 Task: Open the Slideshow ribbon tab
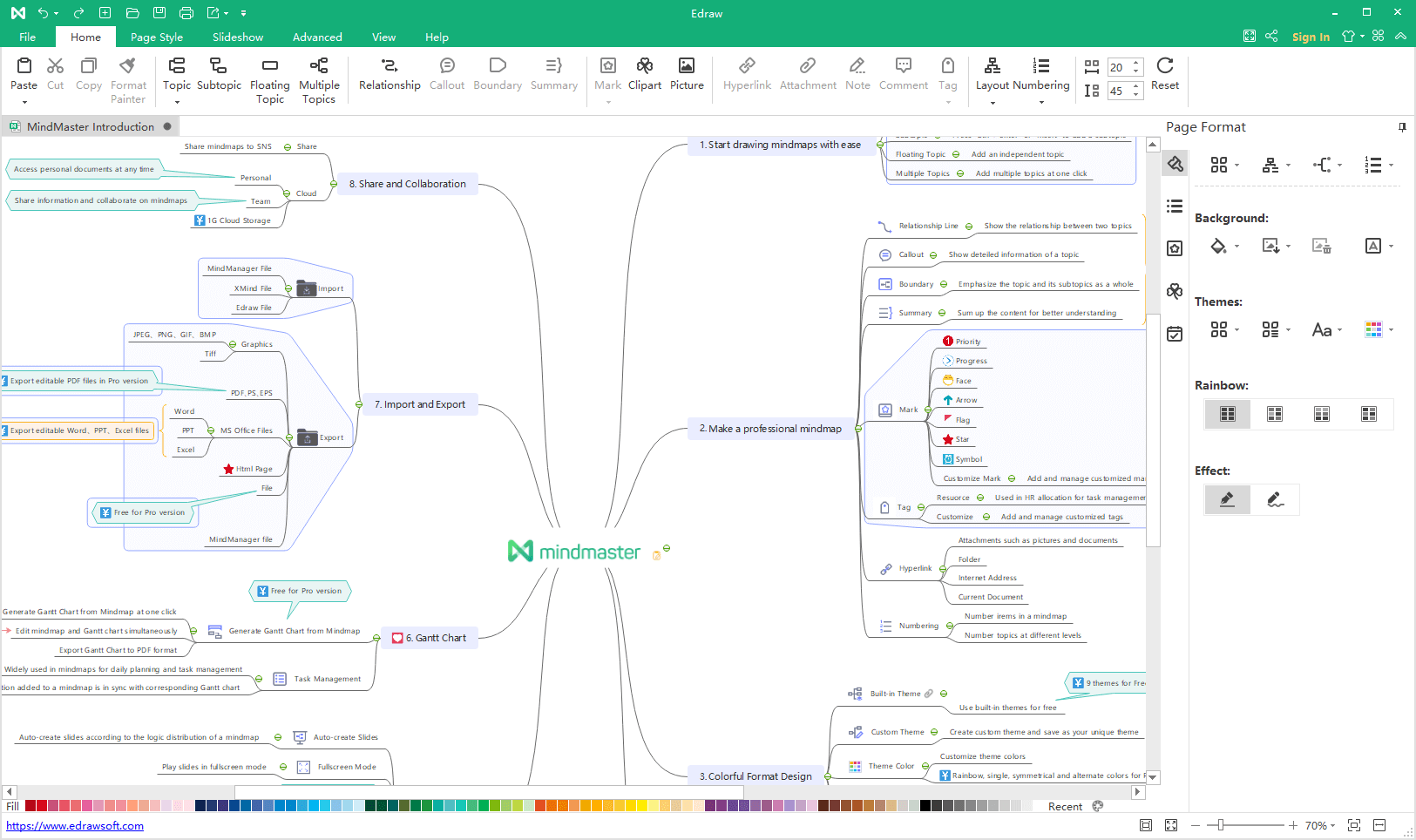click(x=238, y=37)
